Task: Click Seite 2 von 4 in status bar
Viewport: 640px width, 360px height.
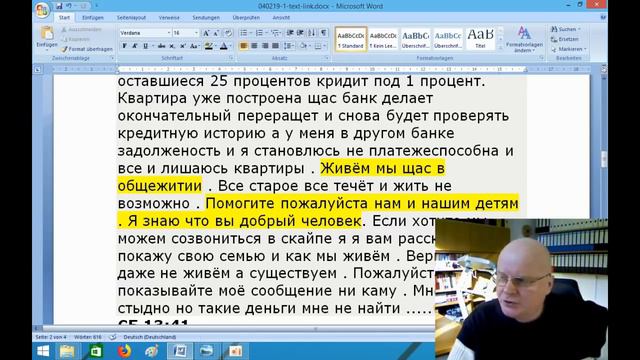Action: tap(51, 337)
